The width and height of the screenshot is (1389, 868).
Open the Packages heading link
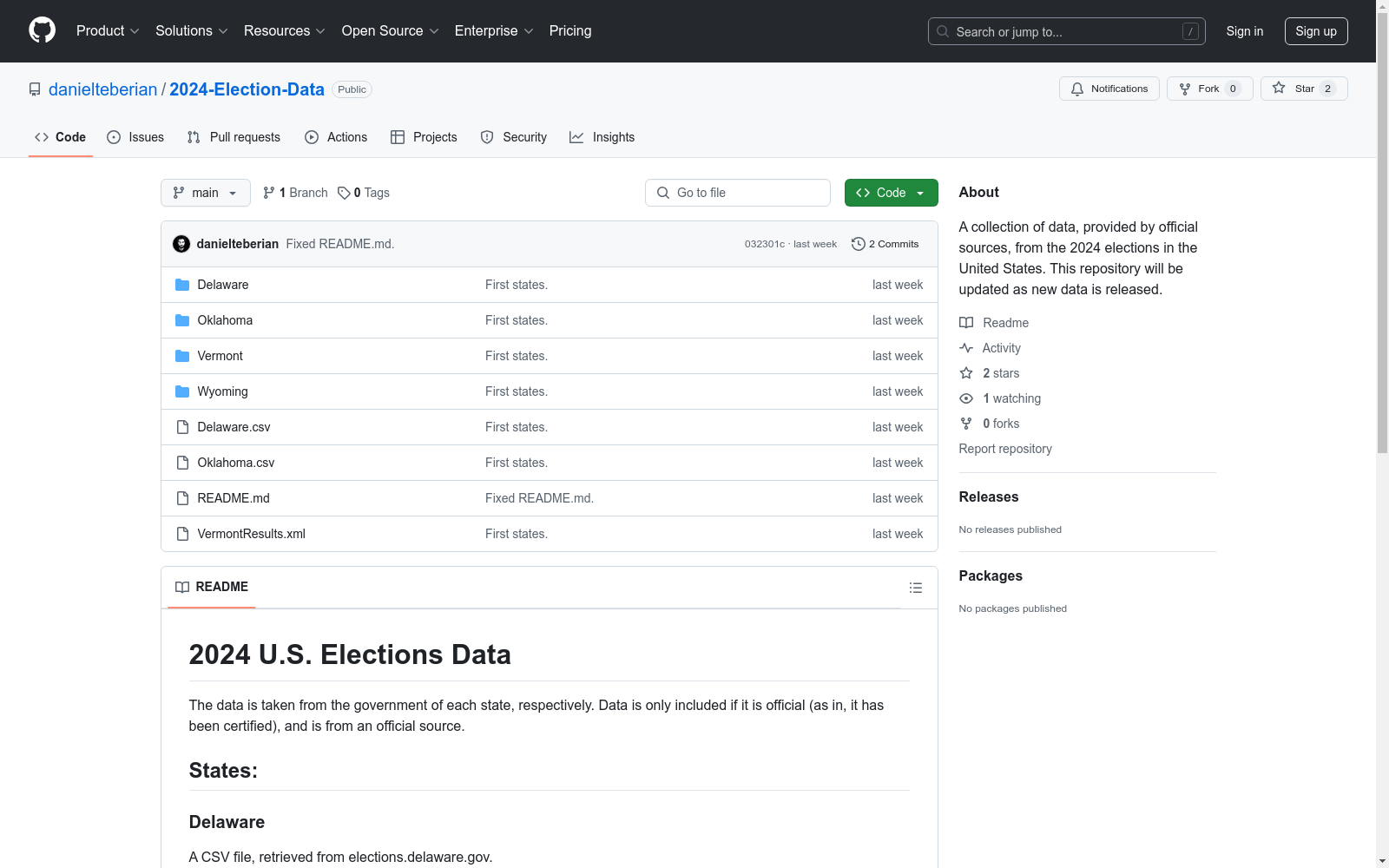click(991, 575)
